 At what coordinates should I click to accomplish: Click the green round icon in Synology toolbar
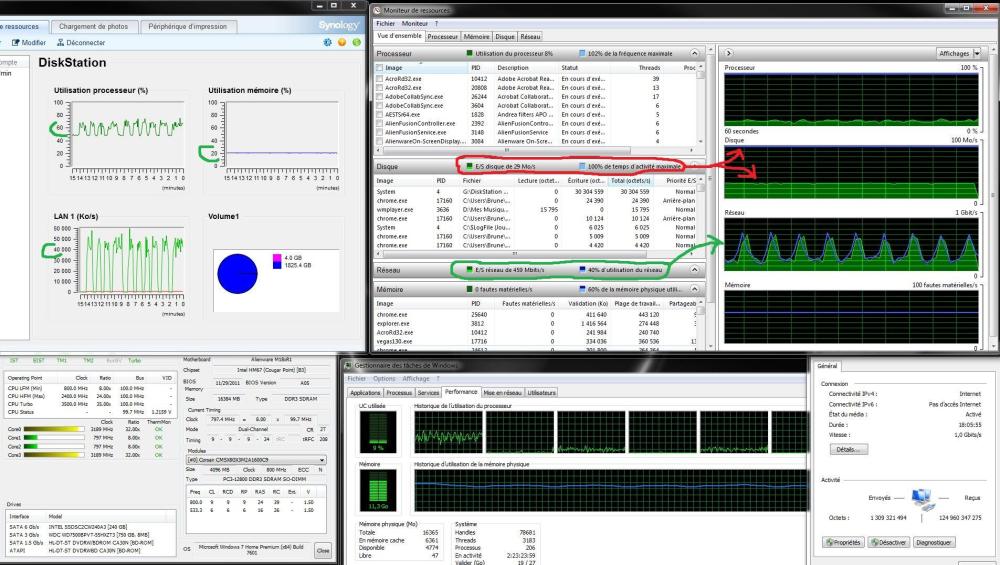click(x=355, y=43)
